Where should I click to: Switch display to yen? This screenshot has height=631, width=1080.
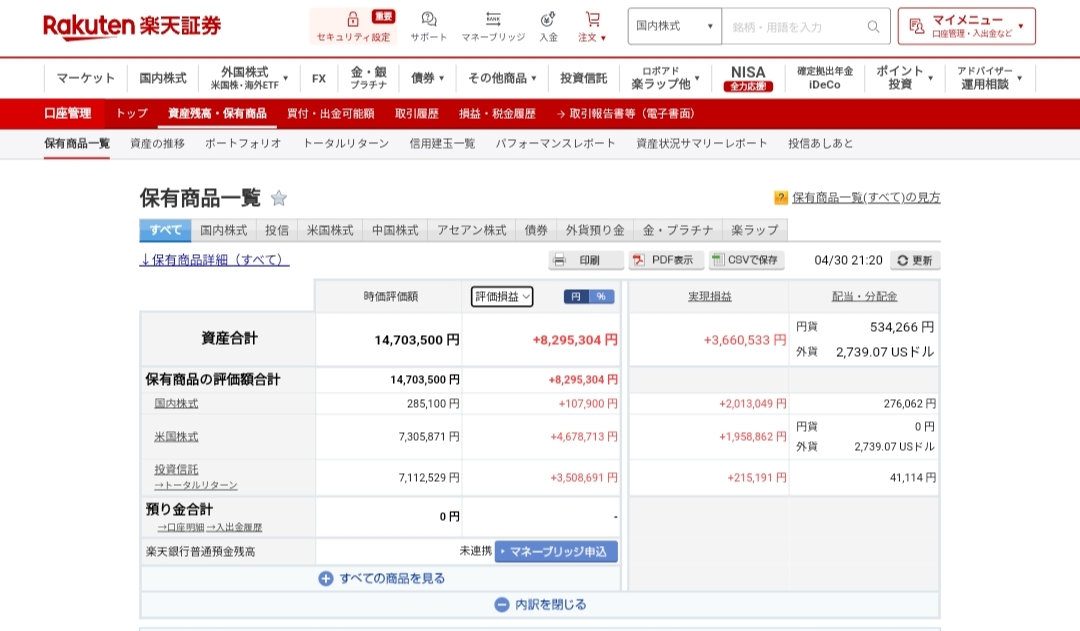[576, 297]
